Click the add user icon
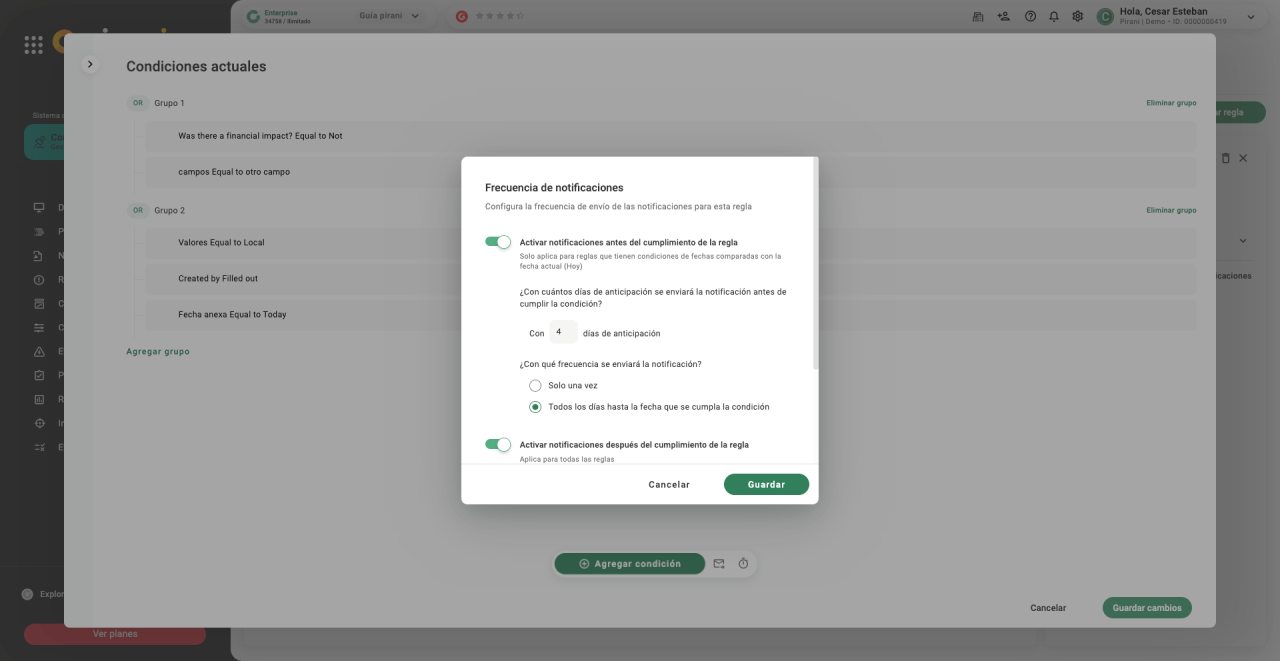 [x=1004, y=16]
